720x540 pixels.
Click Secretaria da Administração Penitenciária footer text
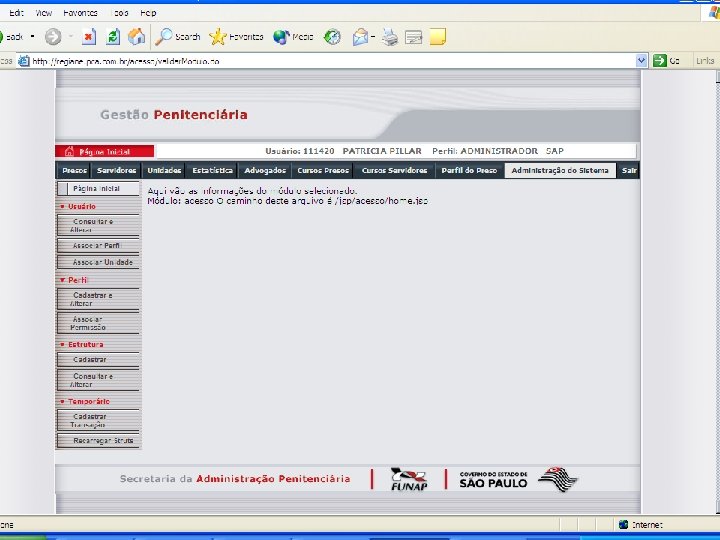(x=235, y=478)
